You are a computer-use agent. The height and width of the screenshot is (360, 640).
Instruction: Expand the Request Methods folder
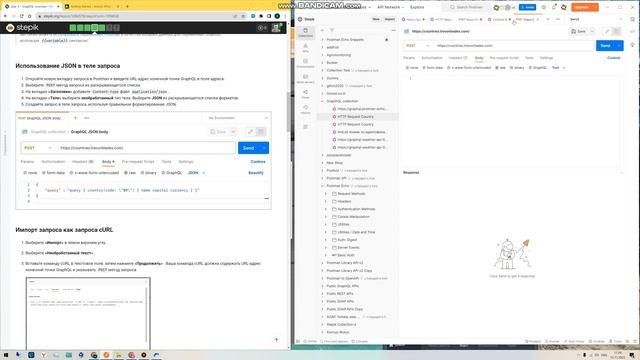[x=326, y=193]
